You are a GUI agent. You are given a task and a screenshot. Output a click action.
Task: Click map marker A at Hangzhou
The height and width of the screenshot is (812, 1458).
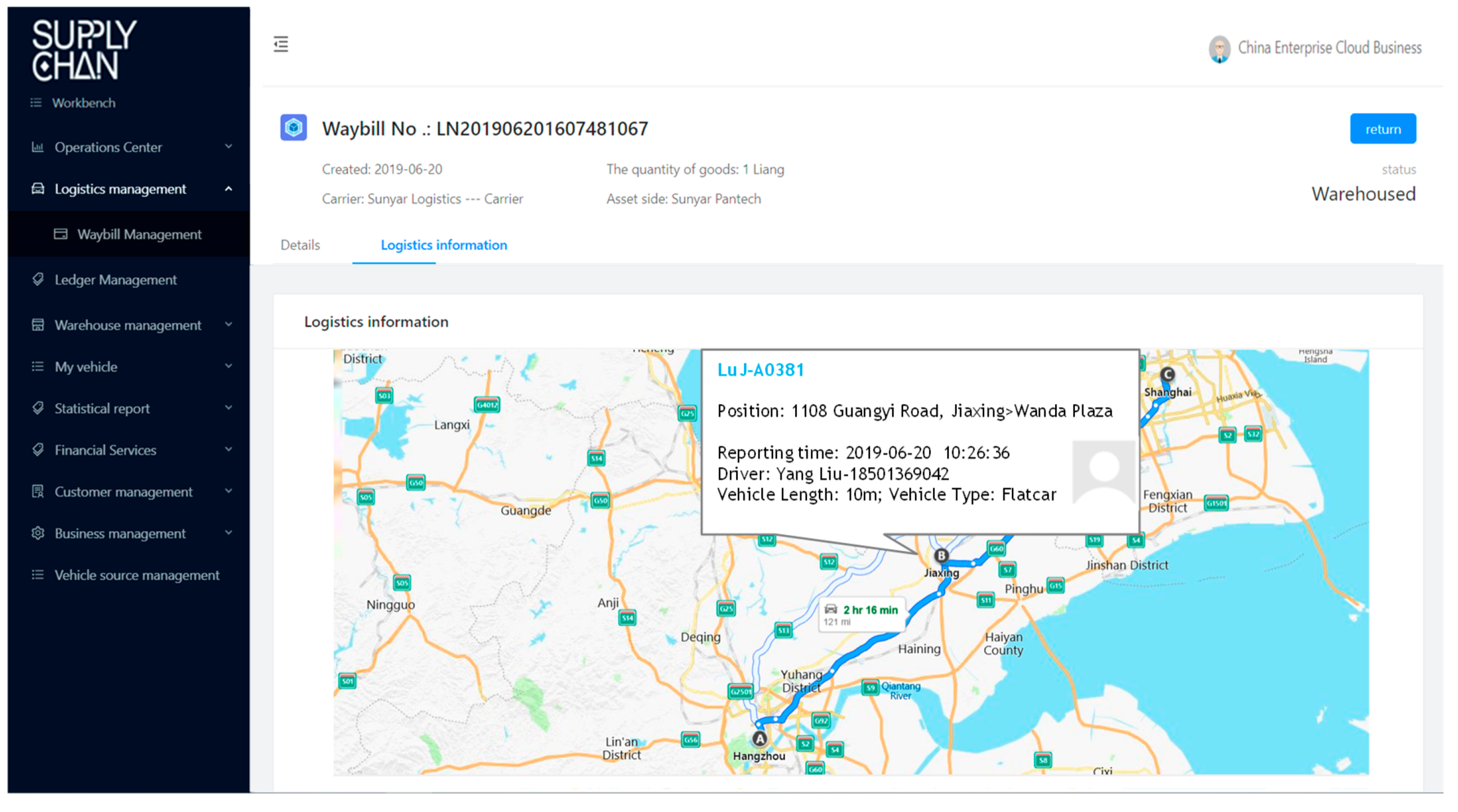(x=760, y=738)
